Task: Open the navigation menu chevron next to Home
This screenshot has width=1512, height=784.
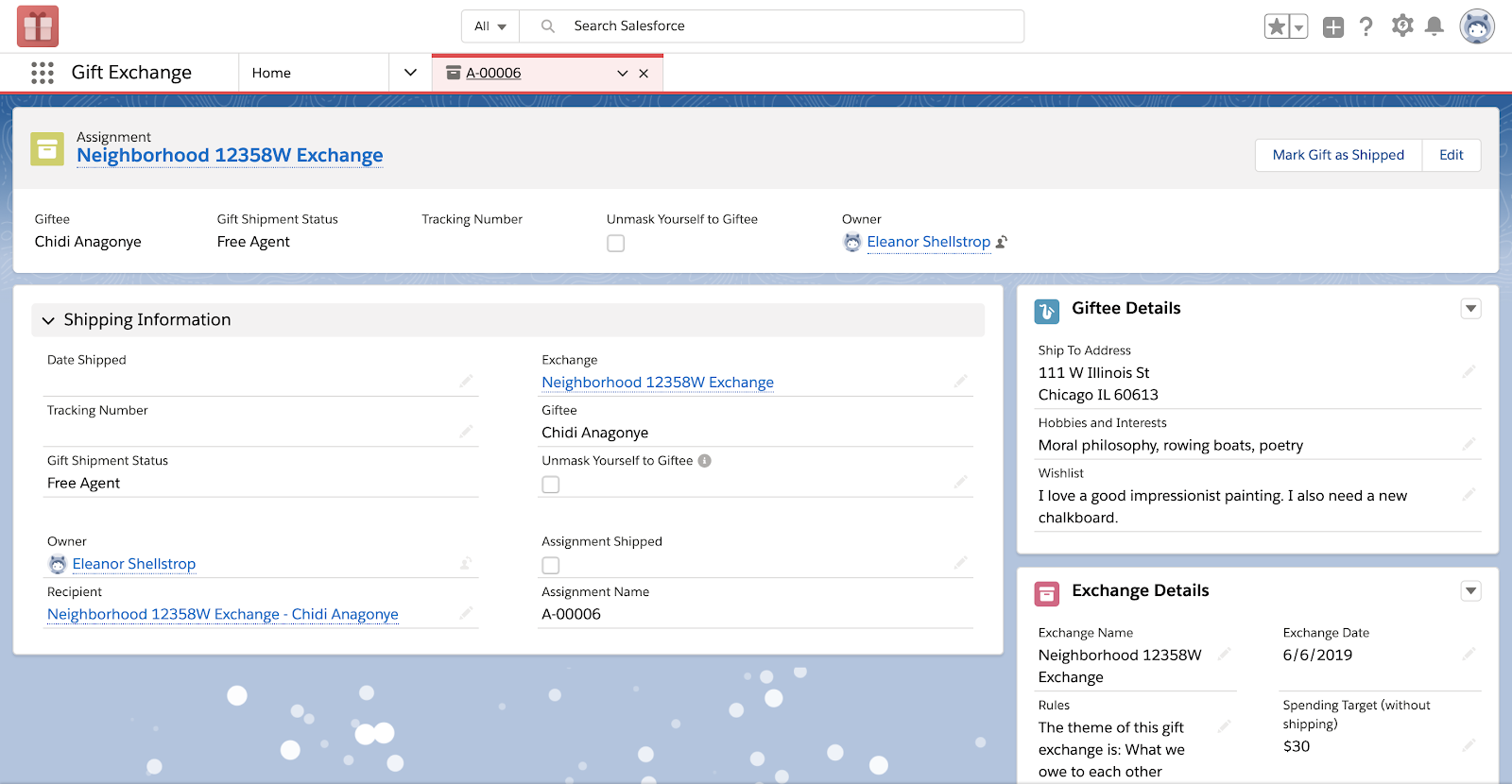Action: pos(410,73)
